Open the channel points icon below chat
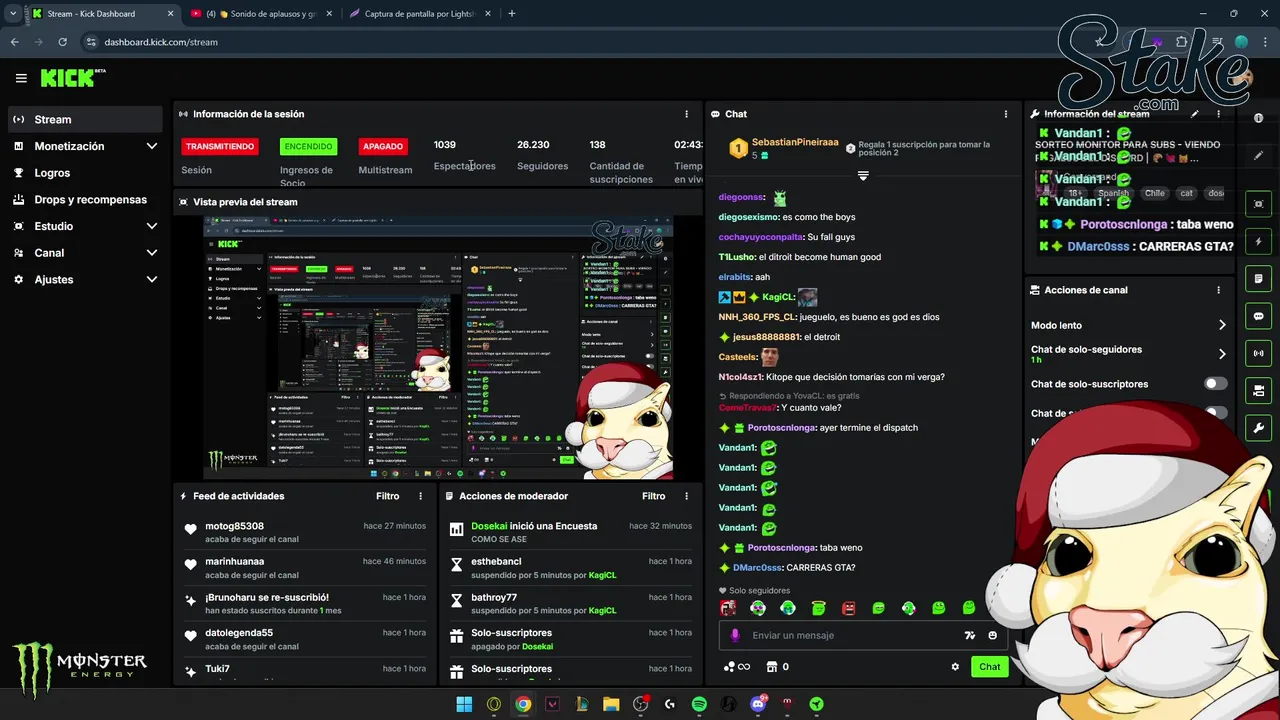 736,667
